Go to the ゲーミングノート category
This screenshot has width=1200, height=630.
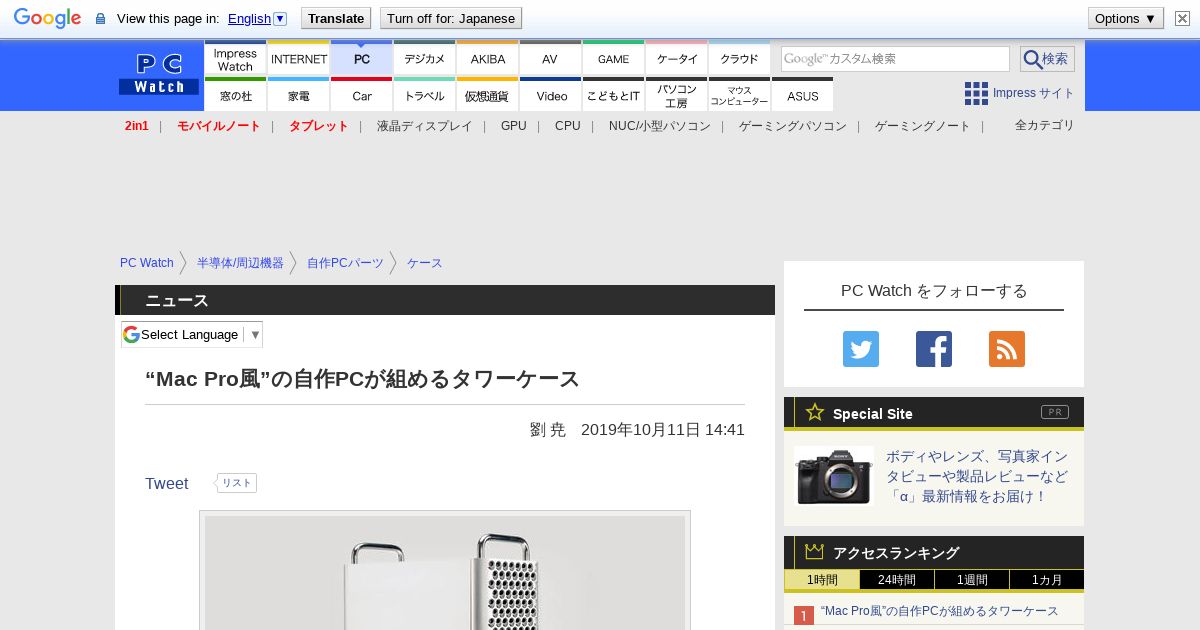(x=923, y=126)
